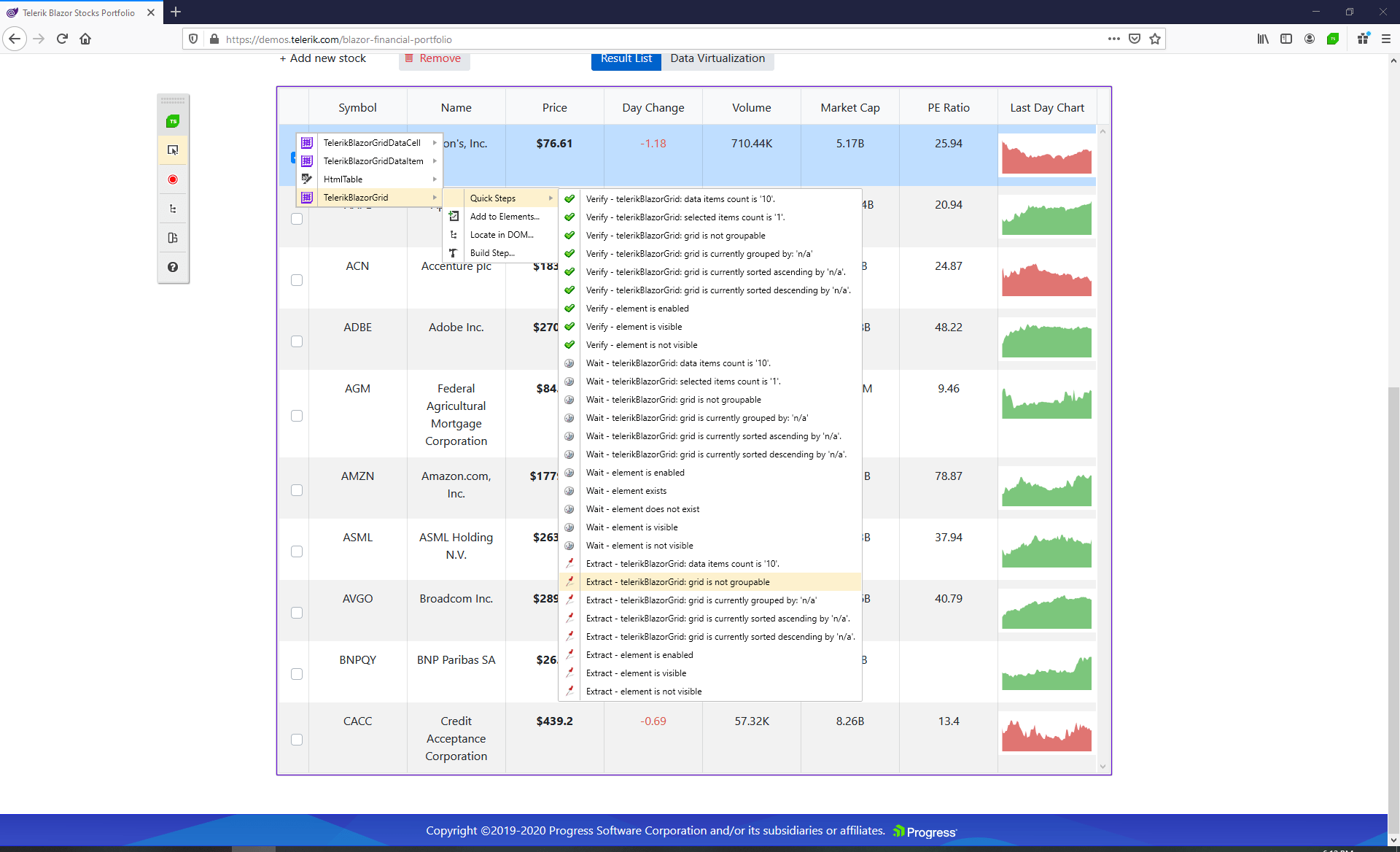Check the AMZN row checkbox
The height and width of the screenshot is (852, 1400).
(x=297, y=490)
